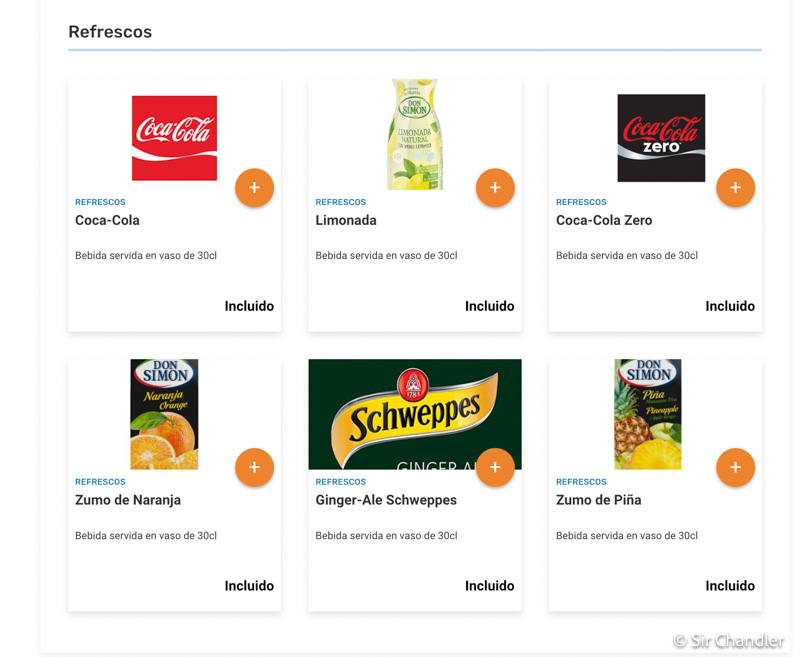Add Ginger-Ale Schweppes with plus button
The image size is (800, 657).
(x=495, y=467)
